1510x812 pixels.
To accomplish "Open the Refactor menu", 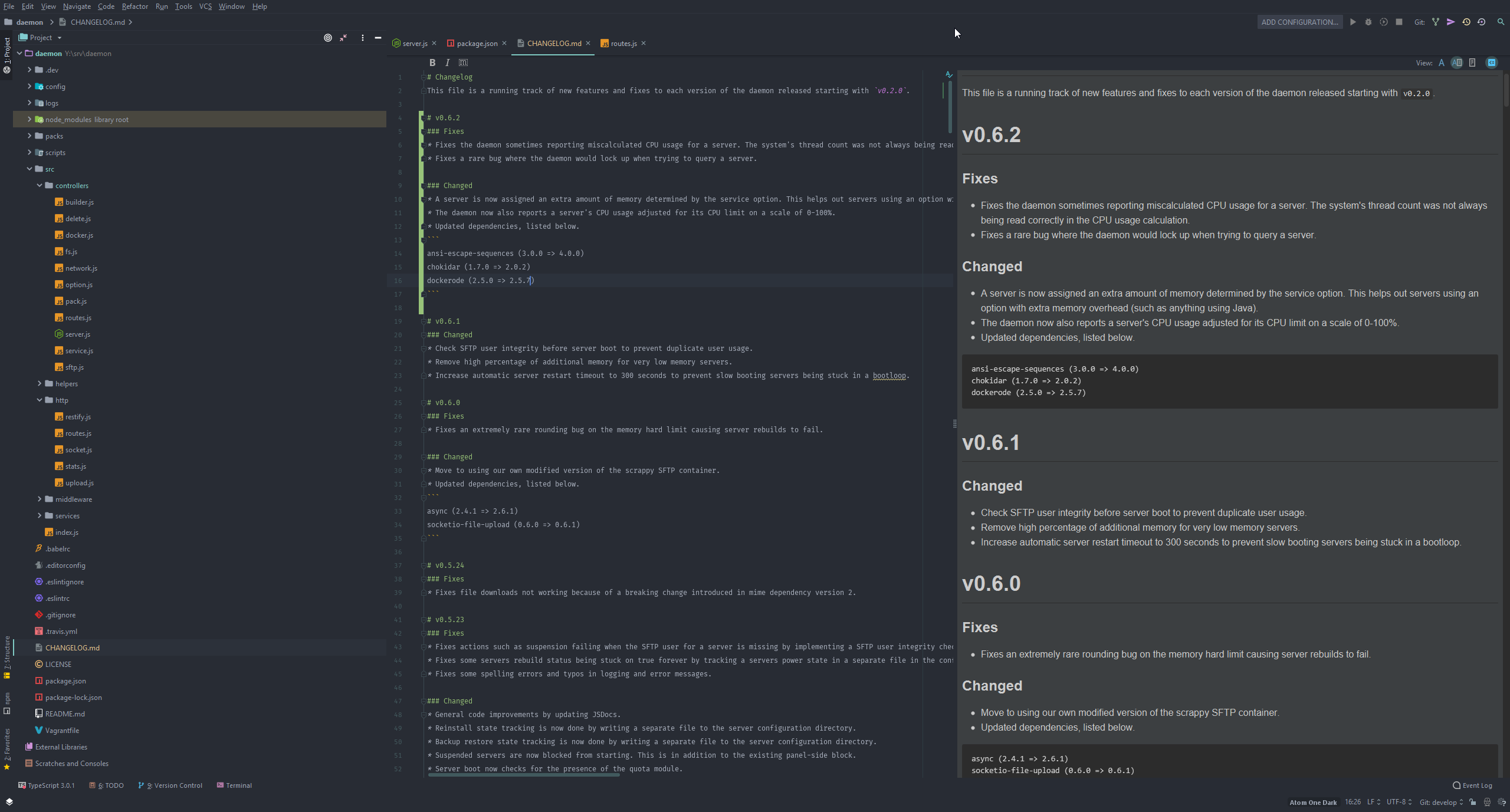I will pyautogui.click(x=134, y=6).
